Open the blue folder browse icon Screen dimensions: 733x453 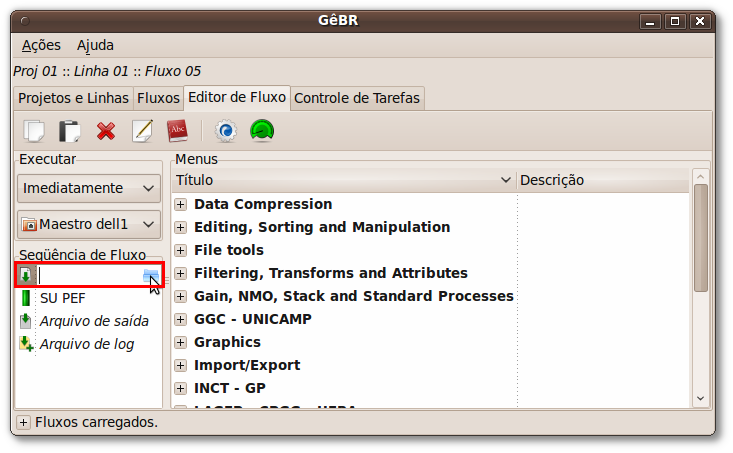click(x=151, y=276)
